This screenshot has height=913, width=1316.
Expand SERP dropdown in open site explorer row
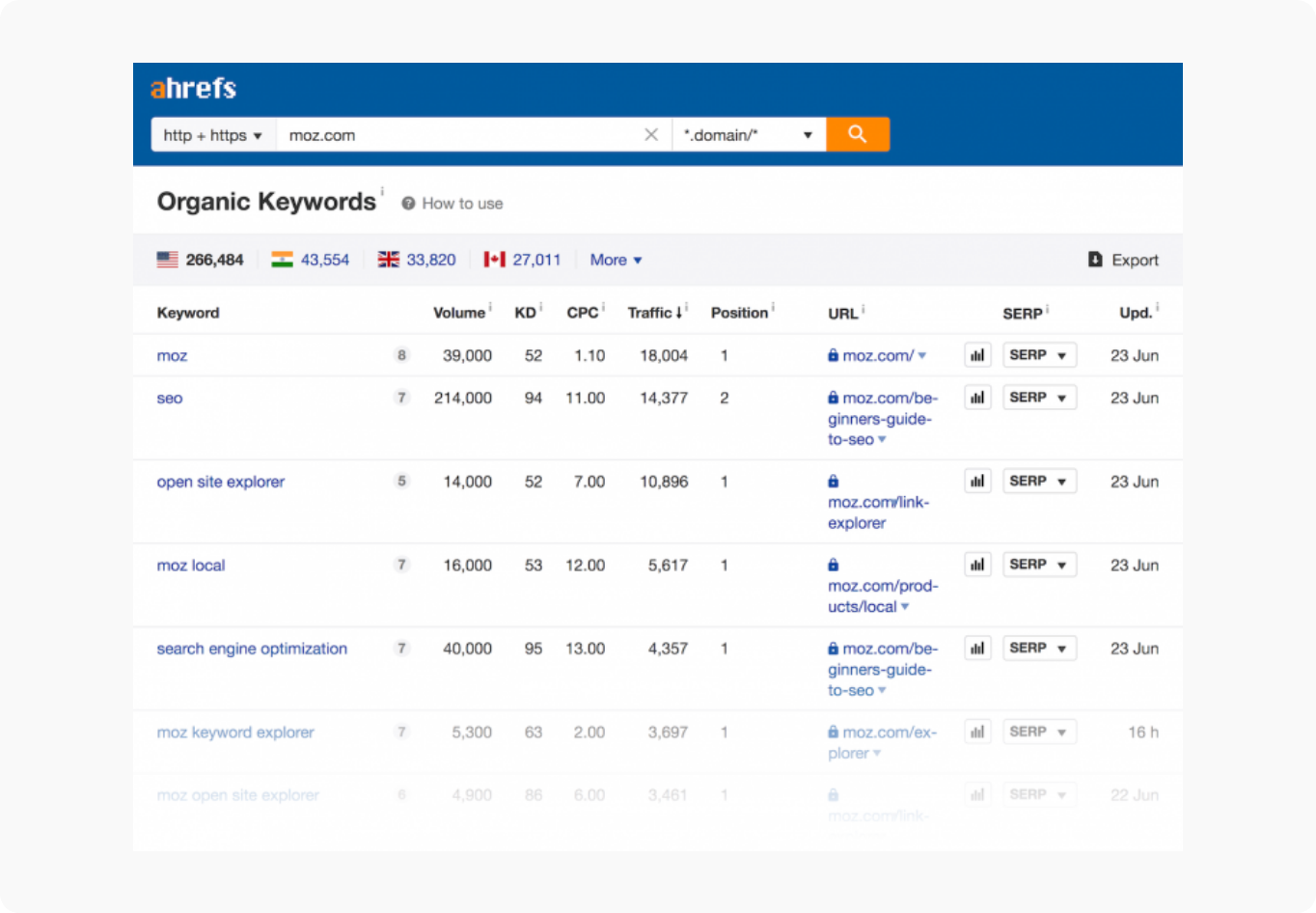click(x=1039, y=481)
